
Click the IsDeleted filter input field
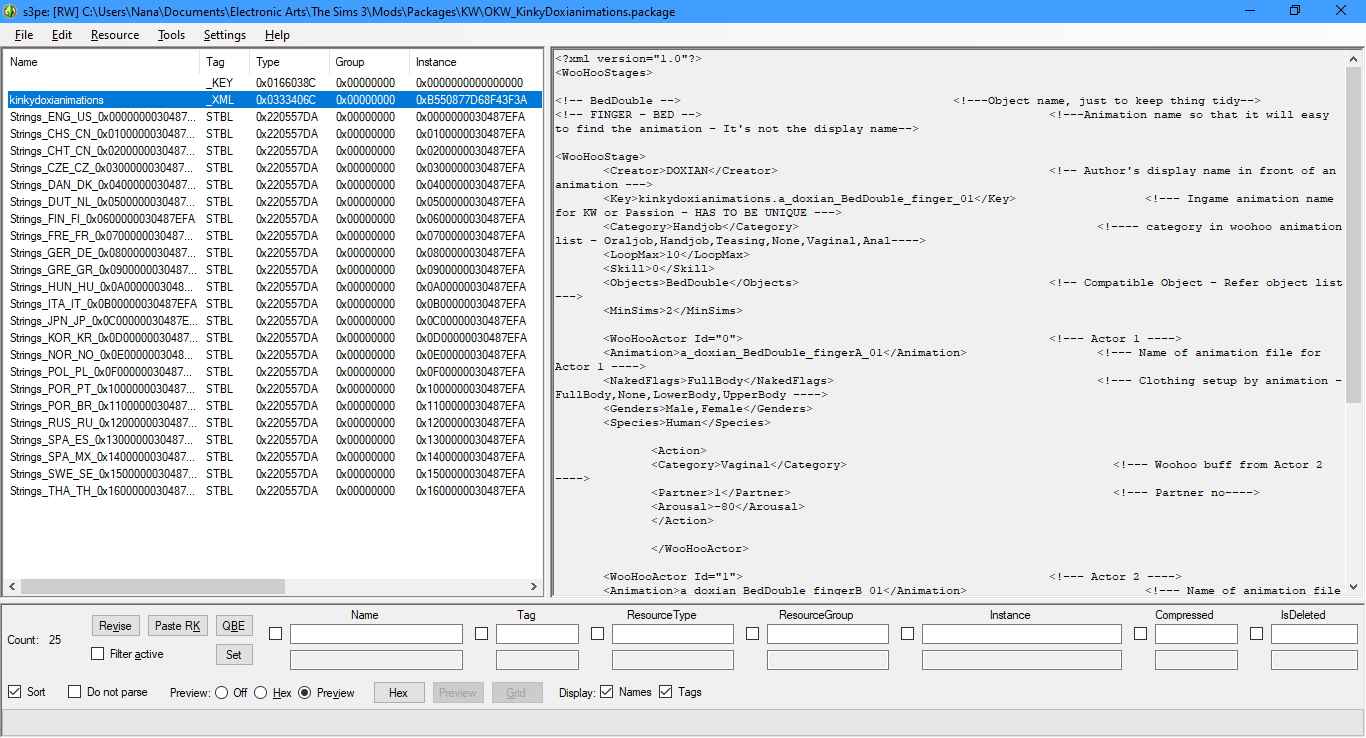click(1314, 634)
